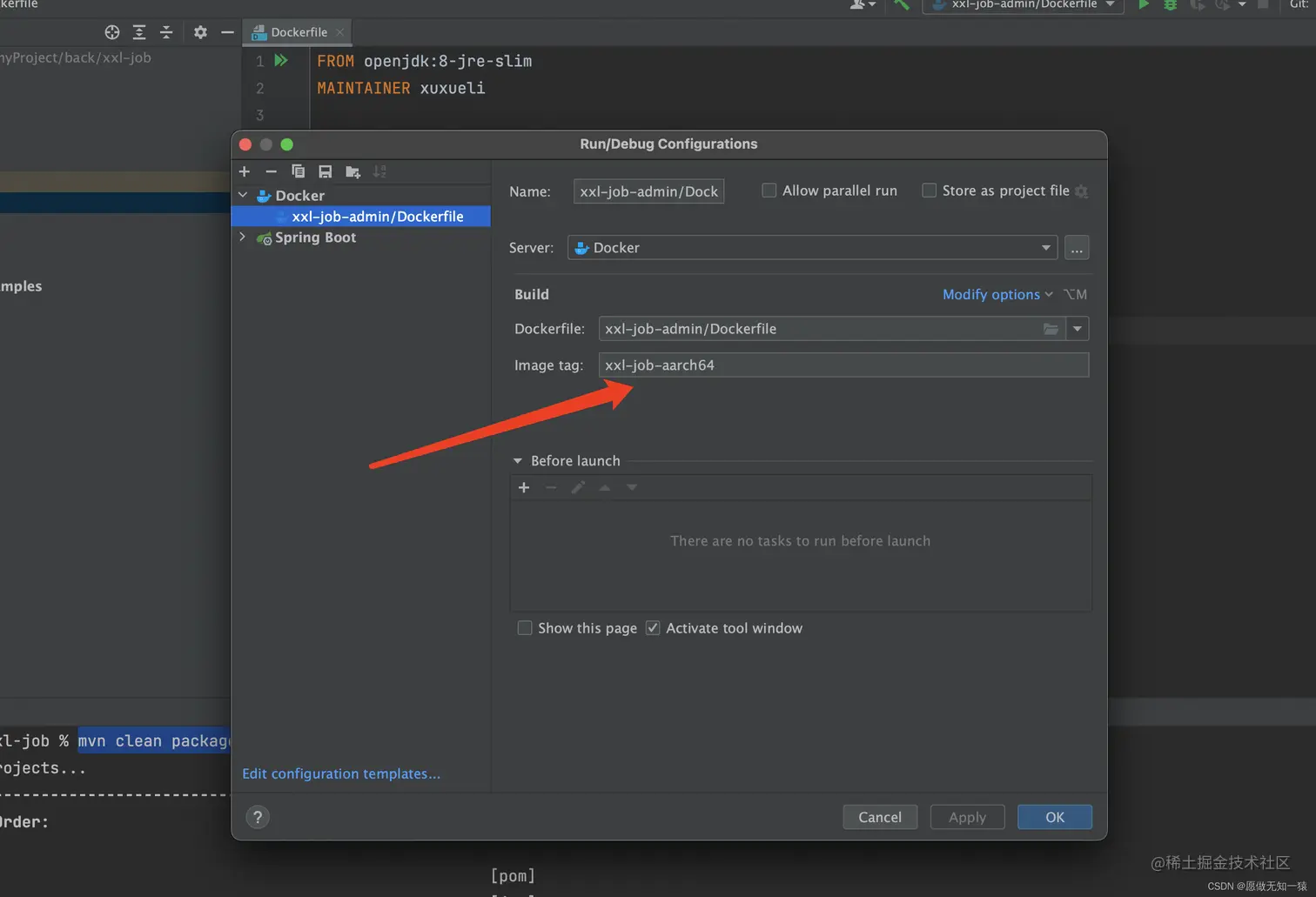Screen dimensions: 1316x897
Task: Add a before launch task with plus
Action: point(524,488)
